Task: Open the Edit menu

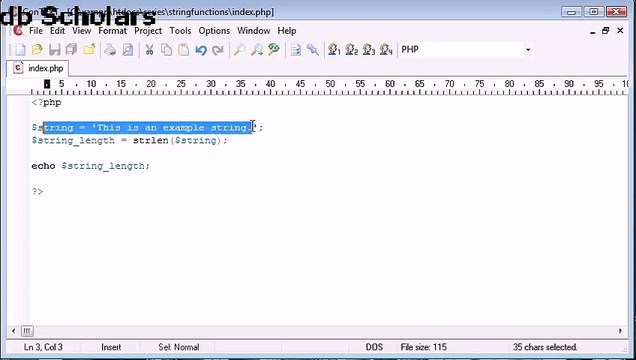Action: tap(57, 31)
